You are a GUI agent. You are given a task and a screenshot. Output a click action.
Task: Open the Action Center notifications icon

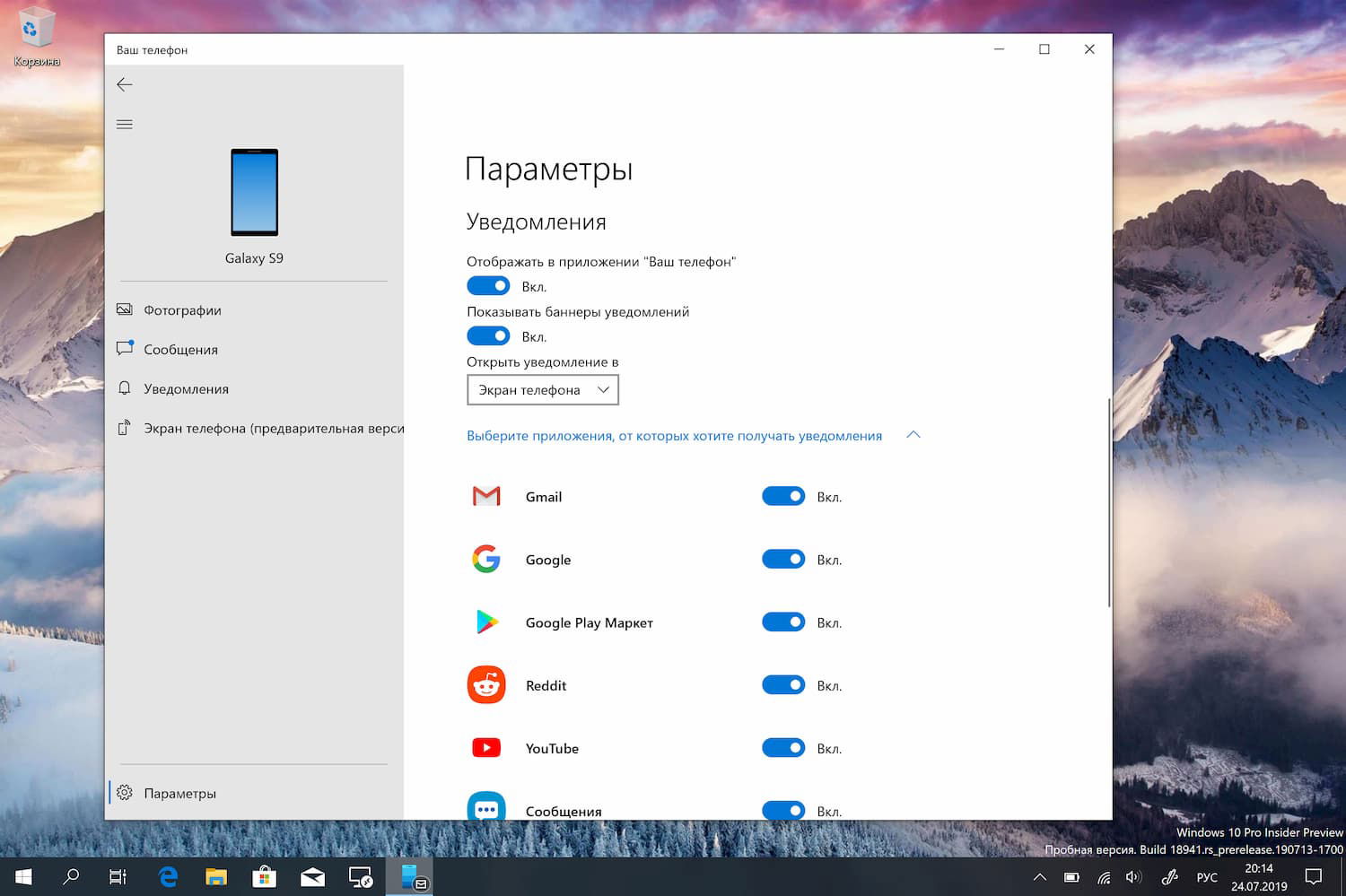[x=1314, y=877]
